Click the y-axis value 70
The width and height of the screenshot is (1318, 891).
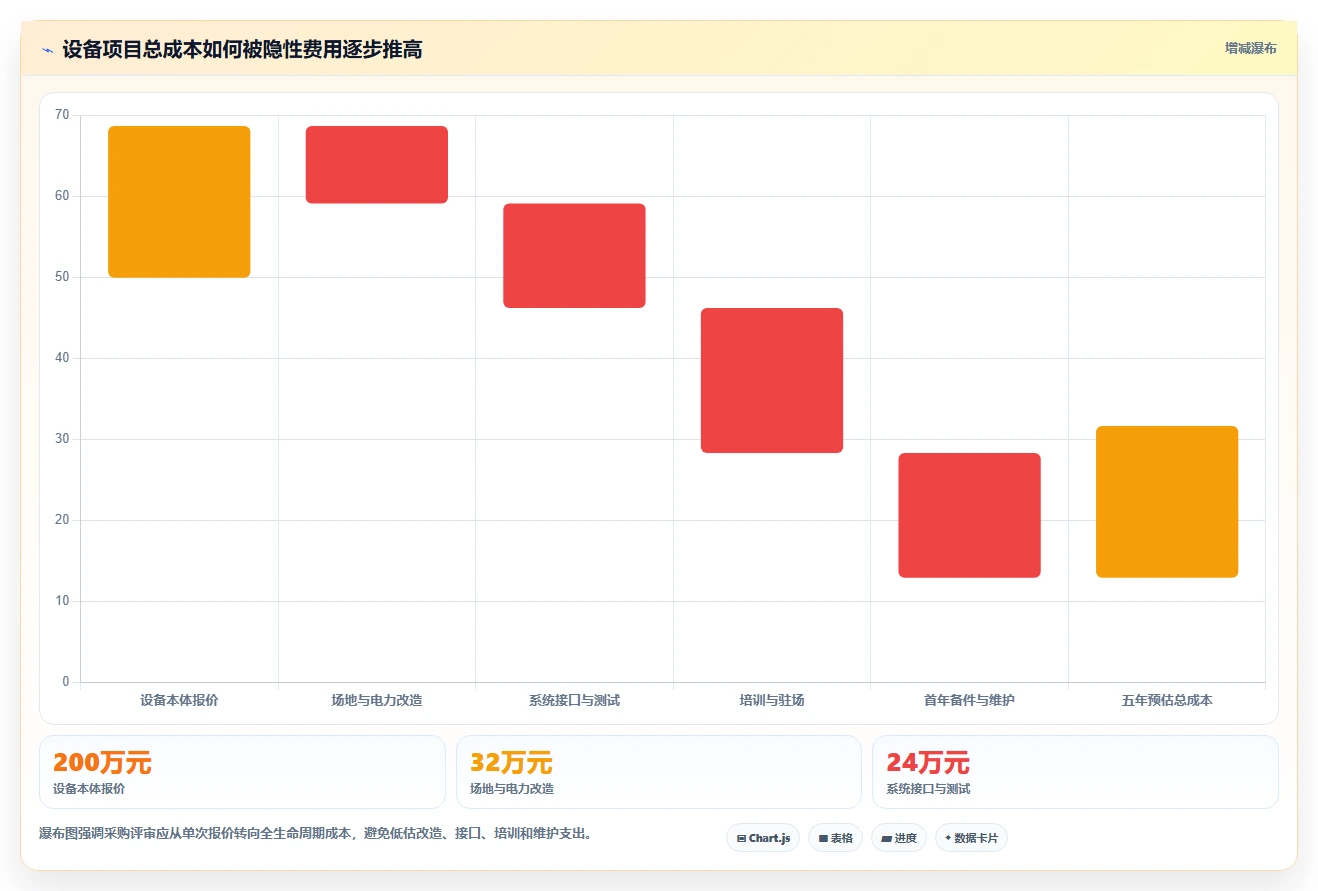[62, 115]
